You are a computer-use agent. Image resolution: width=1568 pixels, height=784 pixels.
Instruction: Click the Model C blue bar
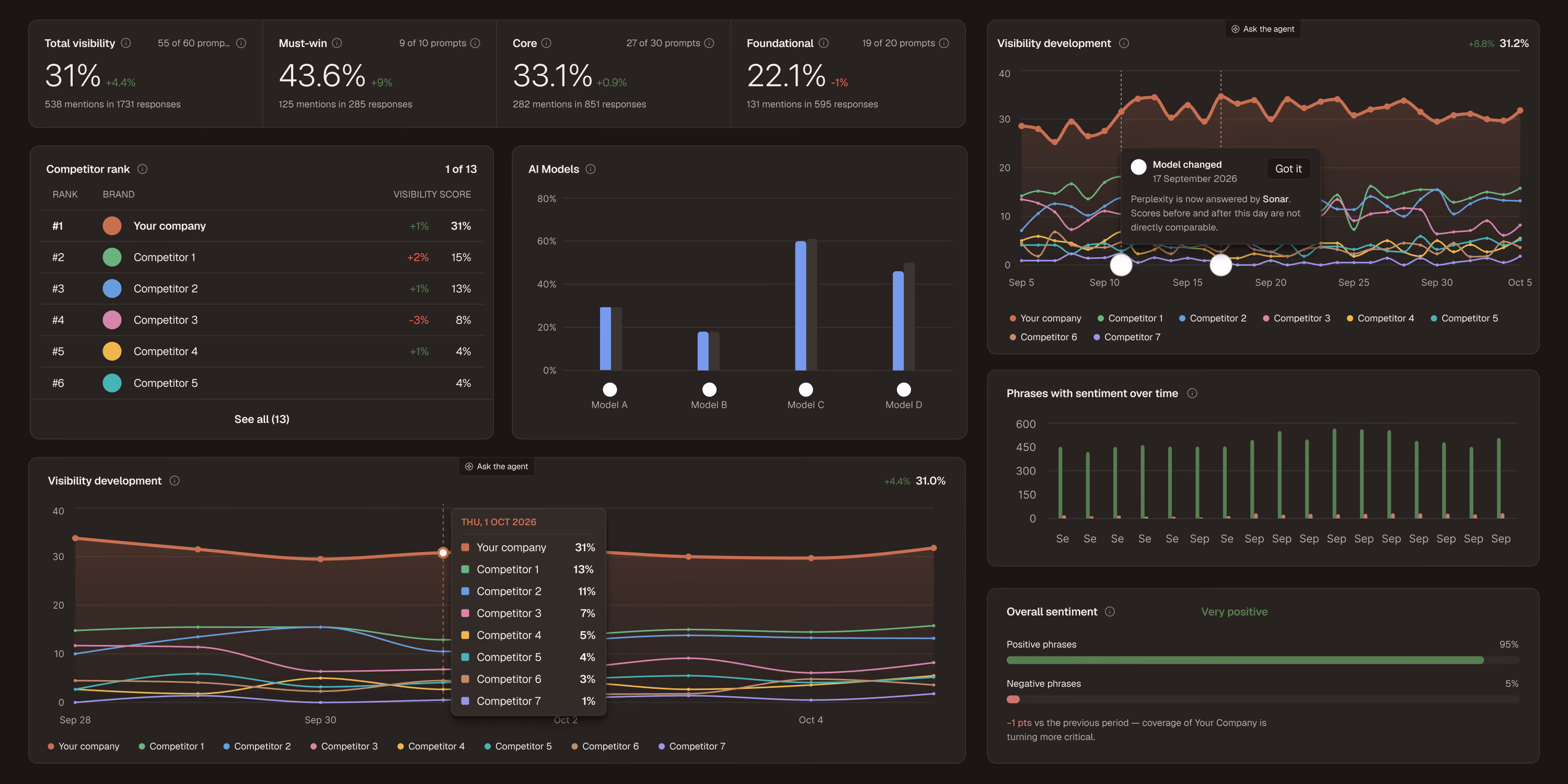[800, 306]
